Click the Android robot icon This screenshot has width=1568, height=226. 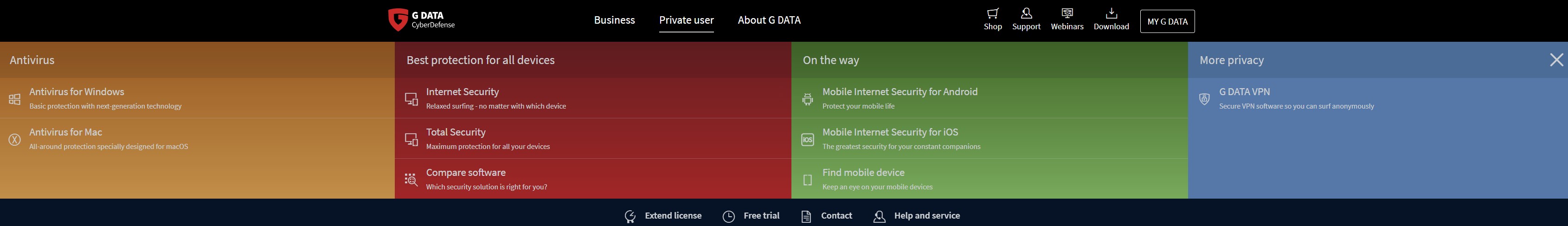[808, 99]
